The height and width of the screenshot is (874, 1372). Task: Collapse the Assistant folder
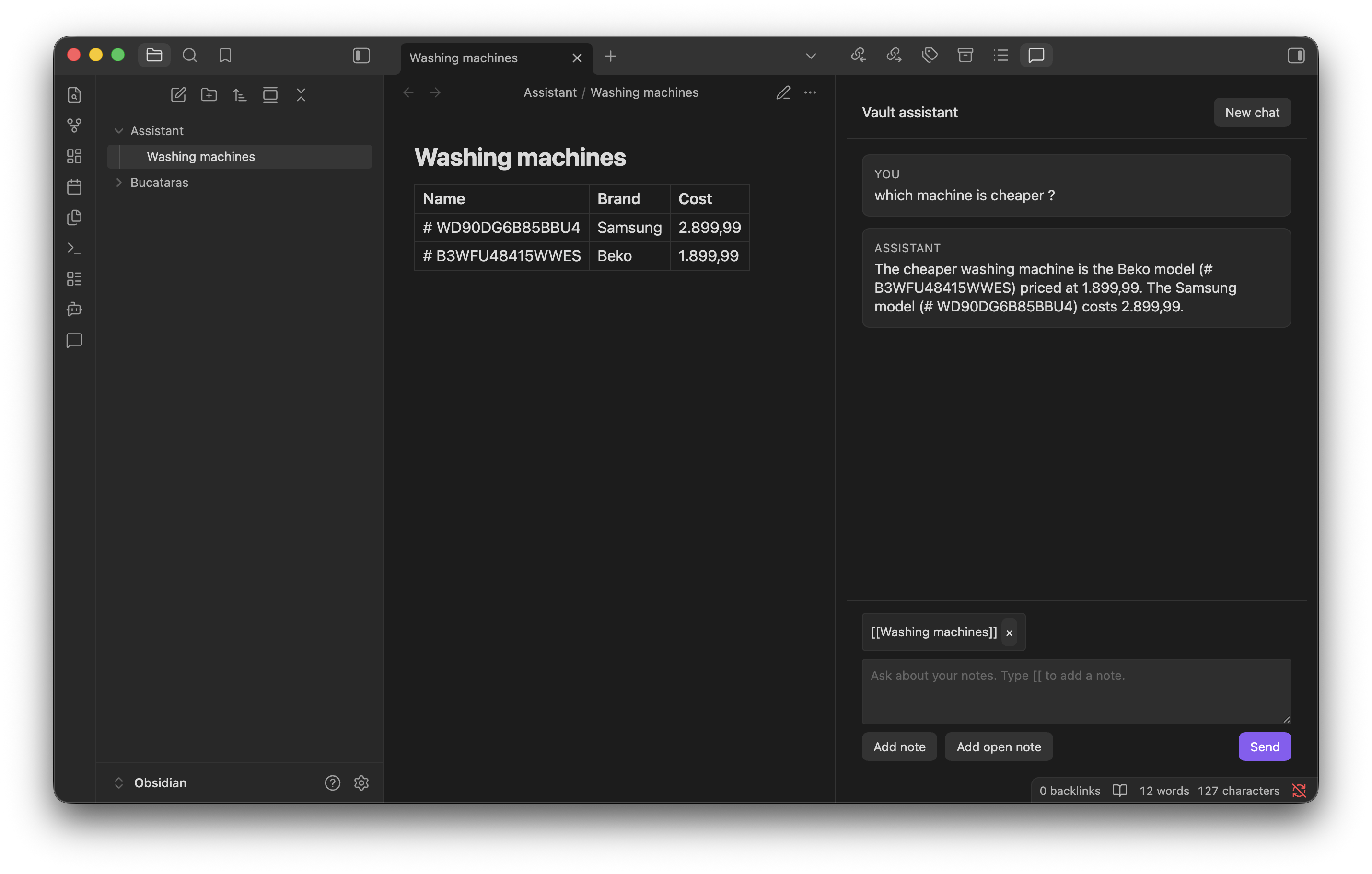239,130
